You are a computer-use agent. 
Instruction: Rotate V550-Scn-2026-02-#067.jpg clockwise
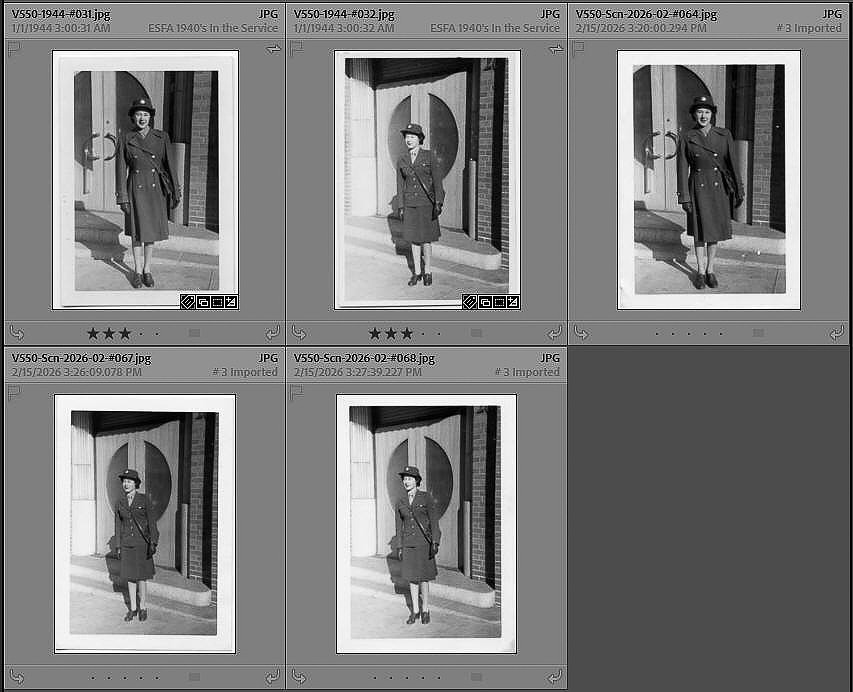coord(272,677)
